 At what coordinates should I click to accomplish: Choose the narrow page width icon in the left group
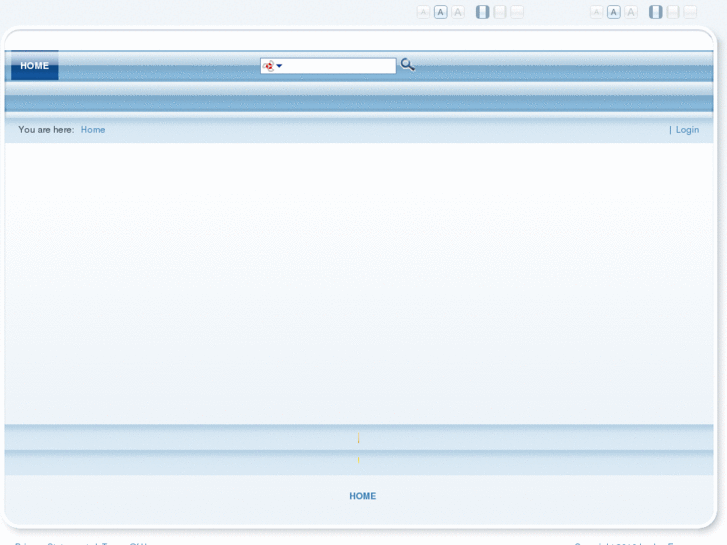point(483,12)
